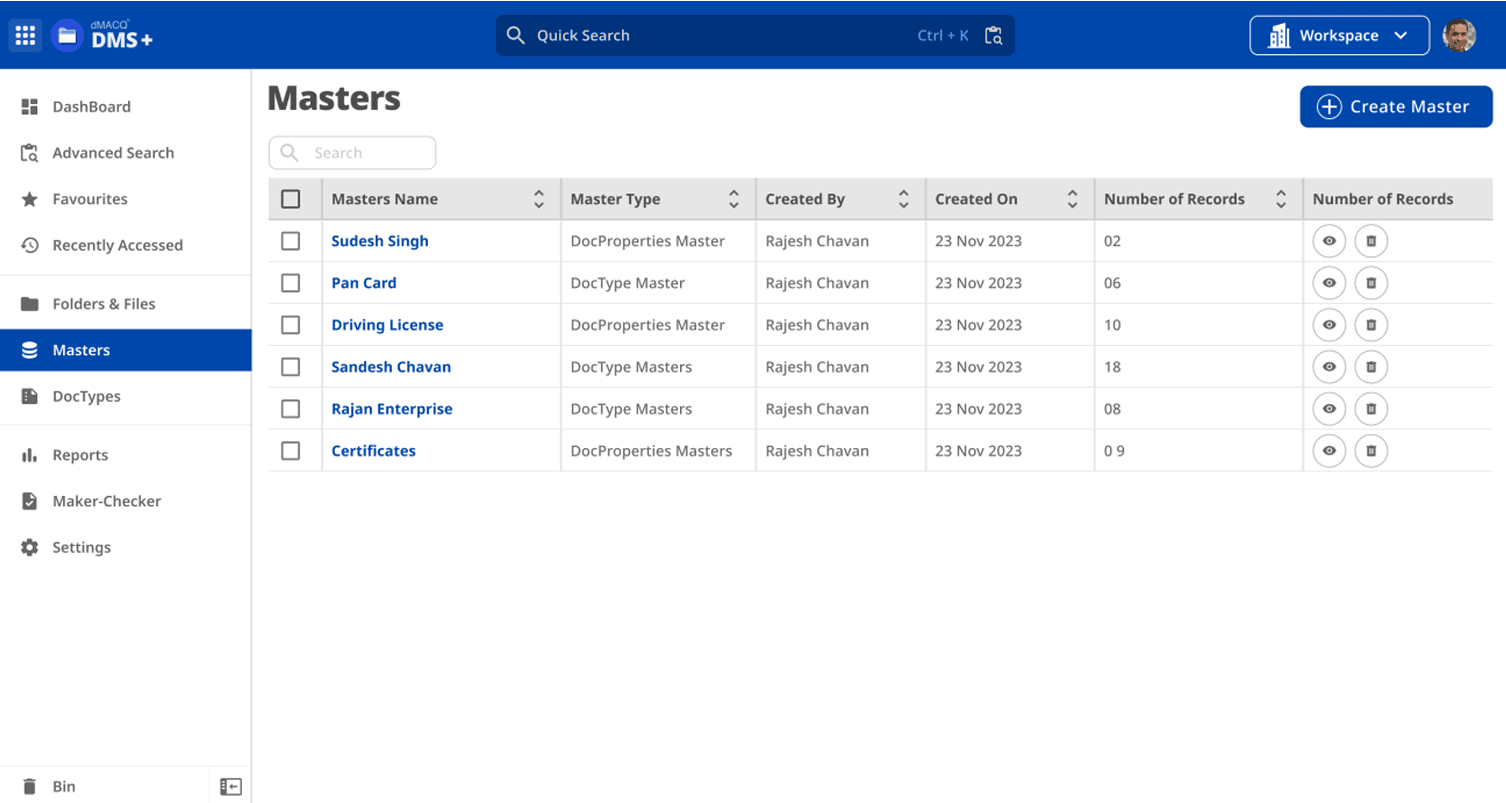
Task: Check the Pan Card row checkbox
Action: [291, 283]
